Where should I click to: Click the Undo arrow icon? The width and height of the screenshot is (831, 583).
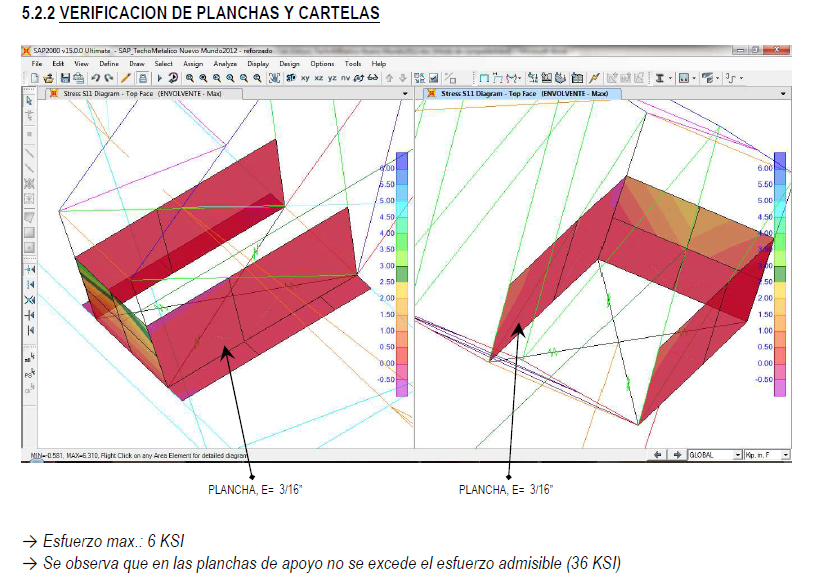pos(94,77)
